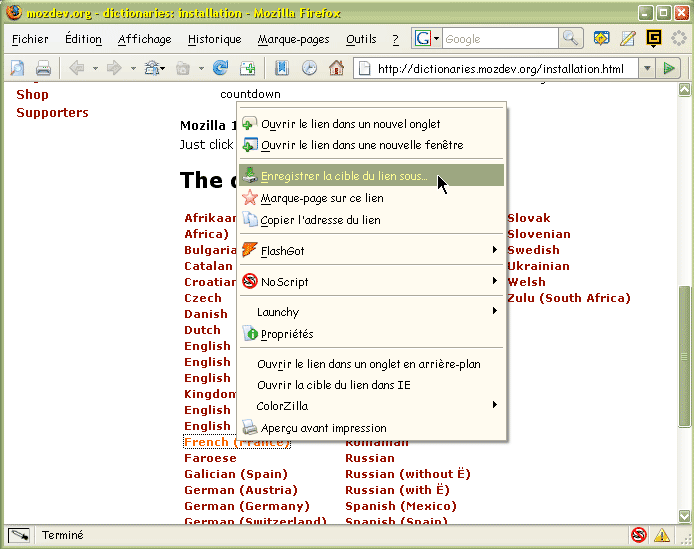694x549 pixels.
Task: Open the Faroese dictionary link
Action: (210, 458)
